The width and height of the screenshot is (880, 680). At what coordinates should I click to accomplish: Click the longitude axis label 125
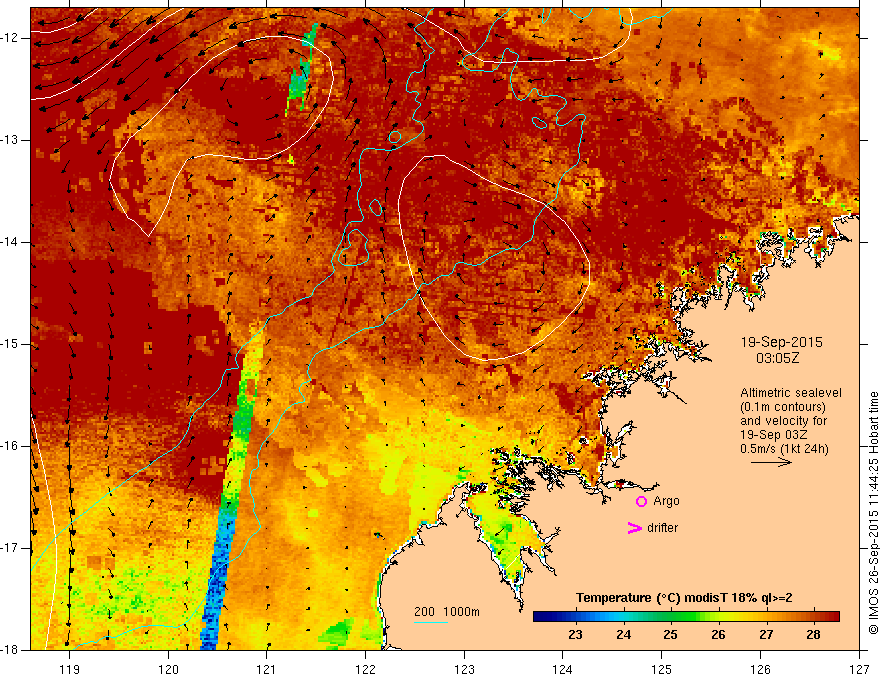662,669
